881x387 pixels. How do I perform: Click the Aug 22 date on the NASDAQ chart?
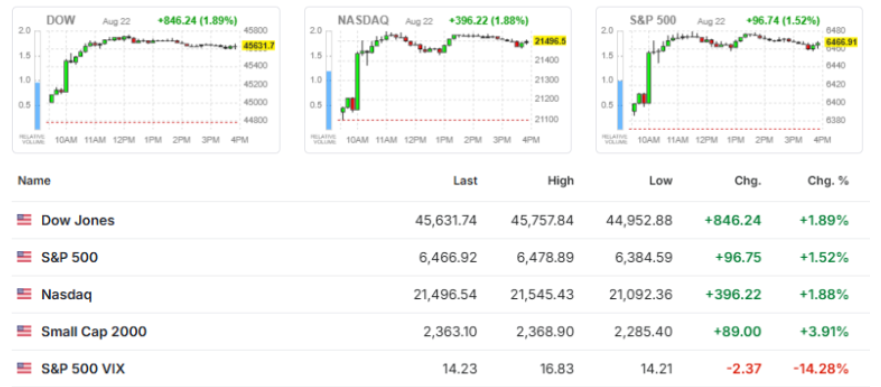[419, 21]
